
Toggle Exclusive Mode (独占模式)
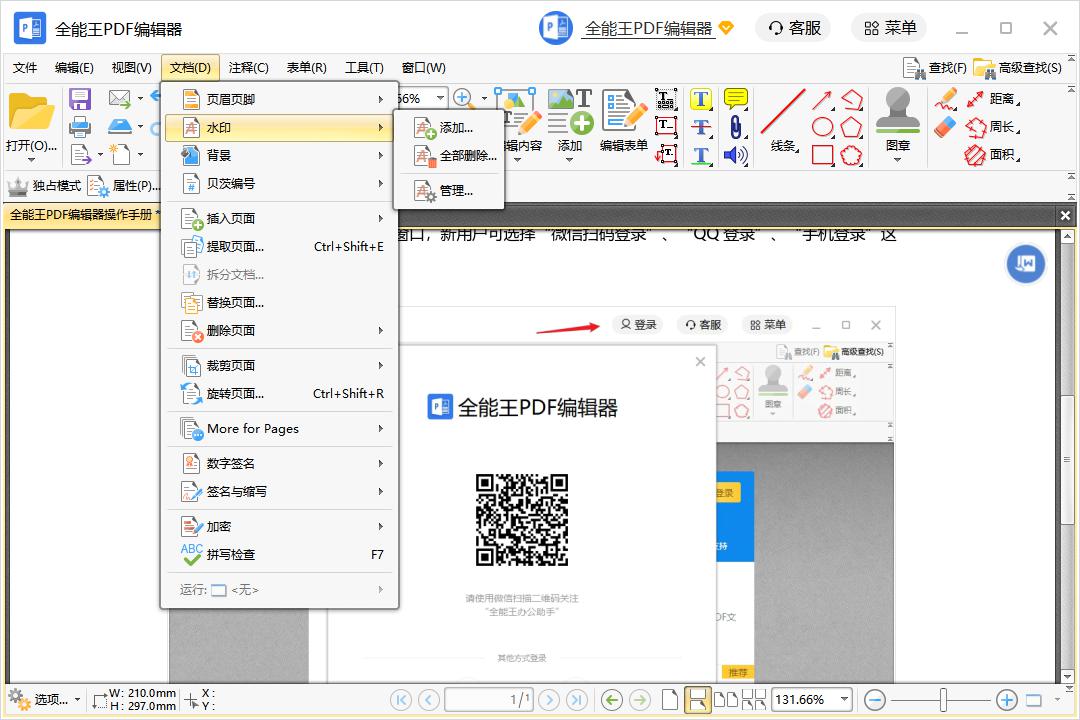click(x=44, y=186)
